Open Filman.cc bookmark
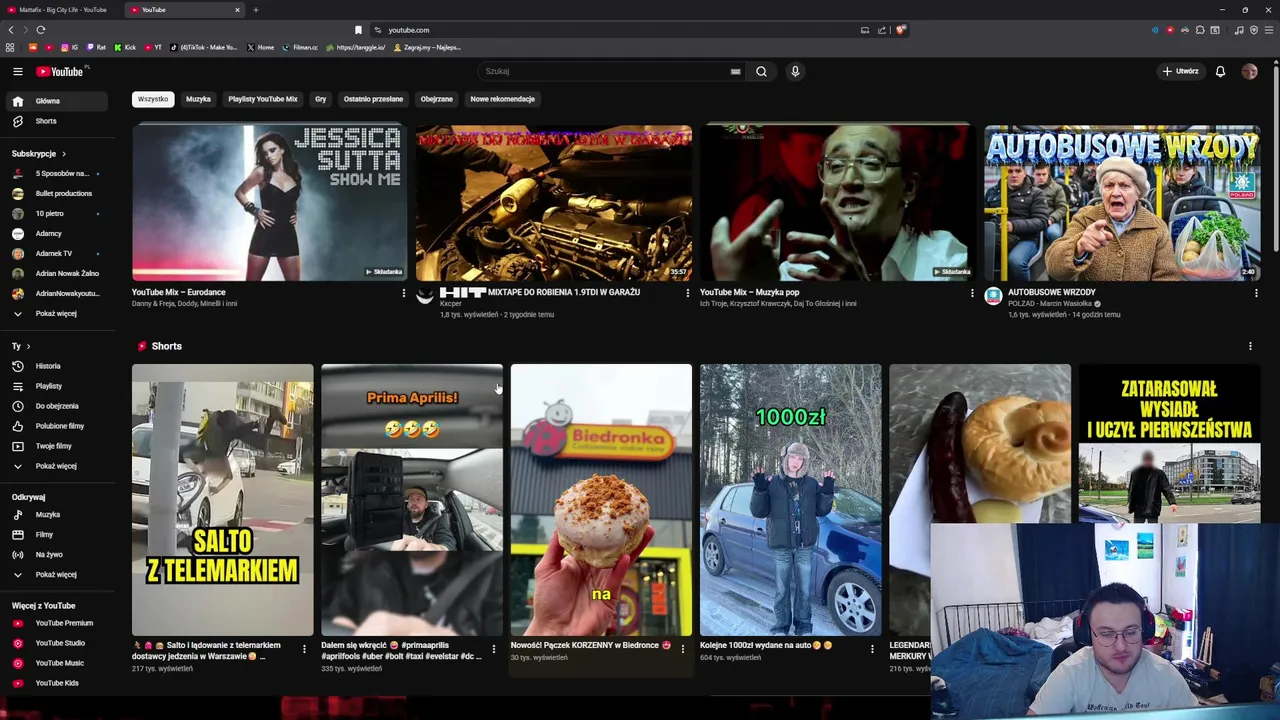 click(300, 47)
